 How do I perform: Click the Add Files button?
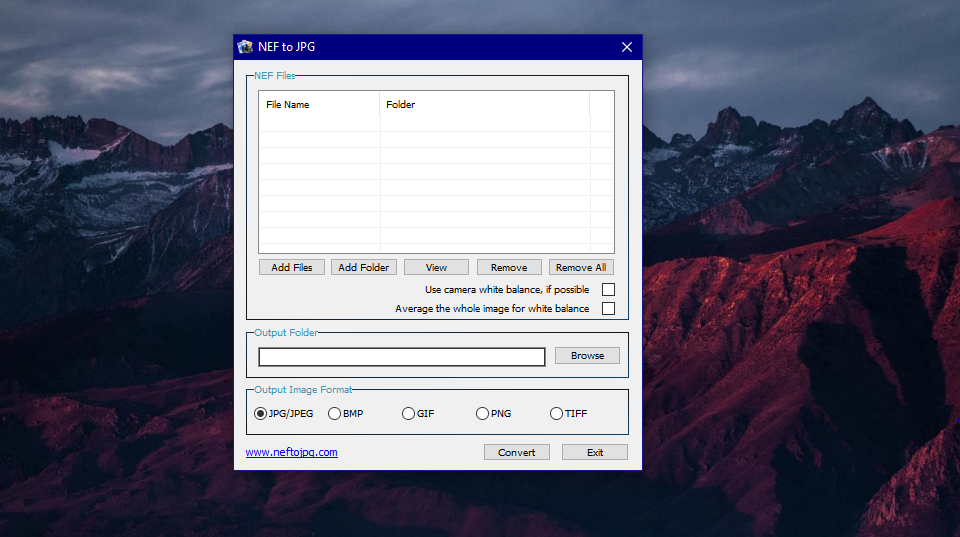(x=291, y=268)
